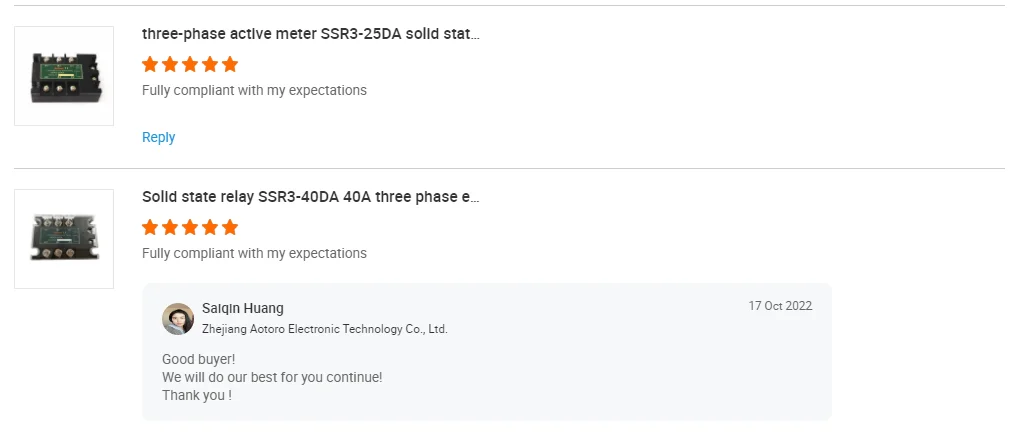Click the third star of the SSR3-25DA rating
This screenshot has width=1018, height=434.
click(190, 65)
